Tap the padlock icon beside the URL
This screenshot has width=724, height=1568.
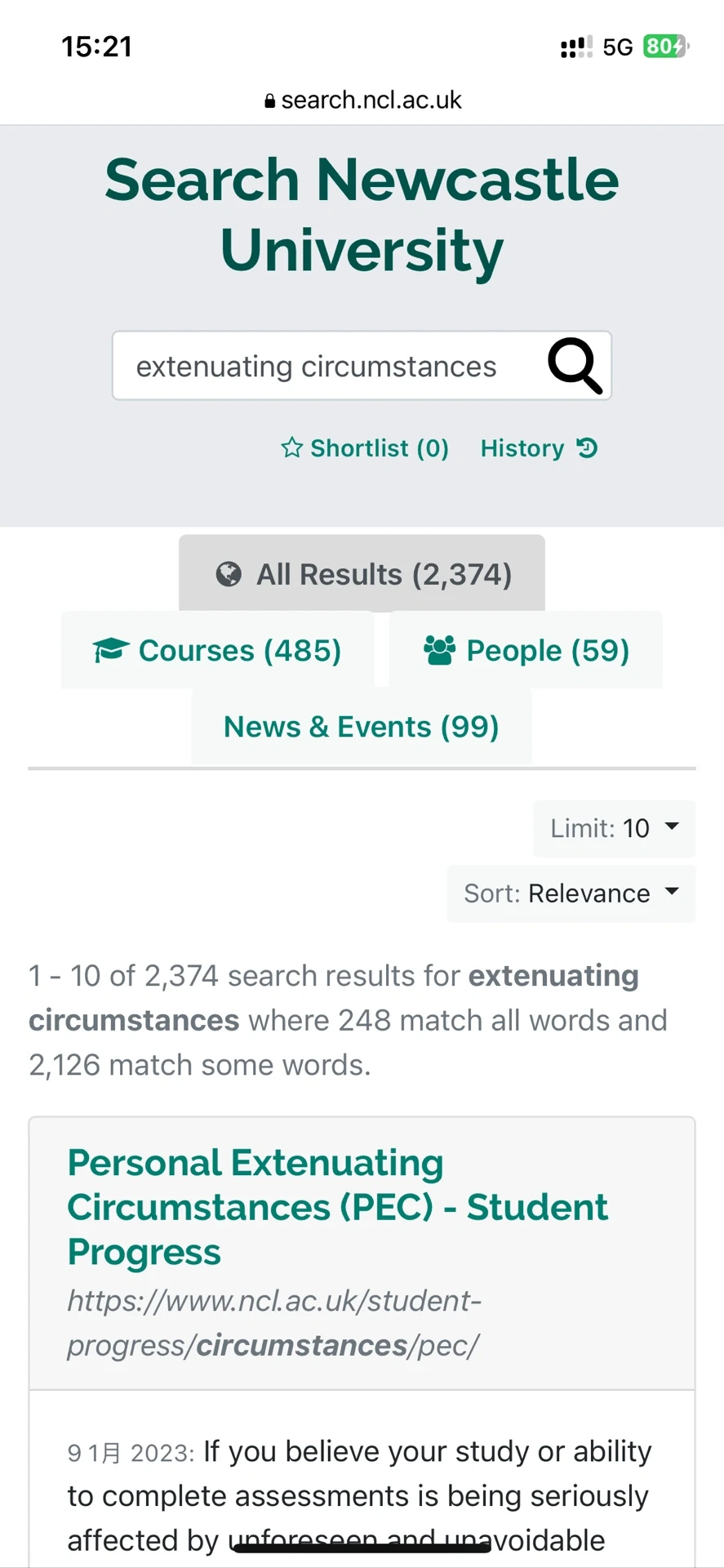[269, 100]
